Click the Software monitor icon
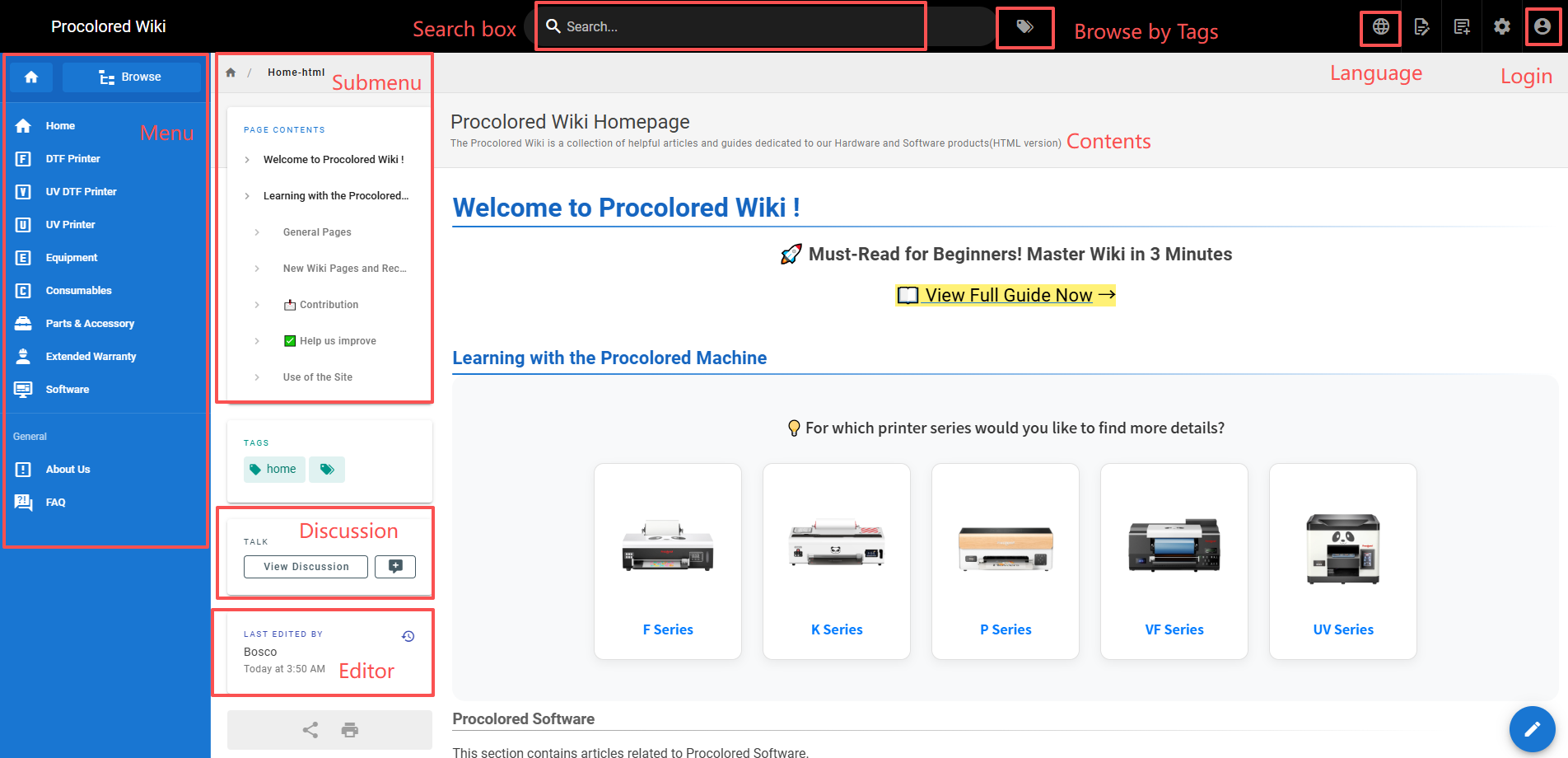This screenshot has height=758, width=1568. point(23,389)
